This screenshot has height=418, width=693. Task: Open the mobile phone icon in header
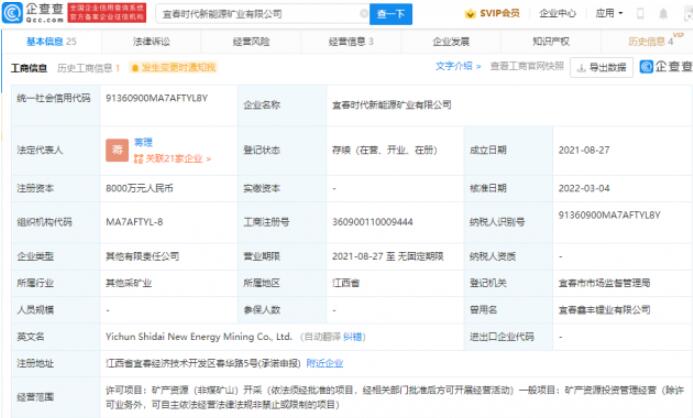[640, 14]
